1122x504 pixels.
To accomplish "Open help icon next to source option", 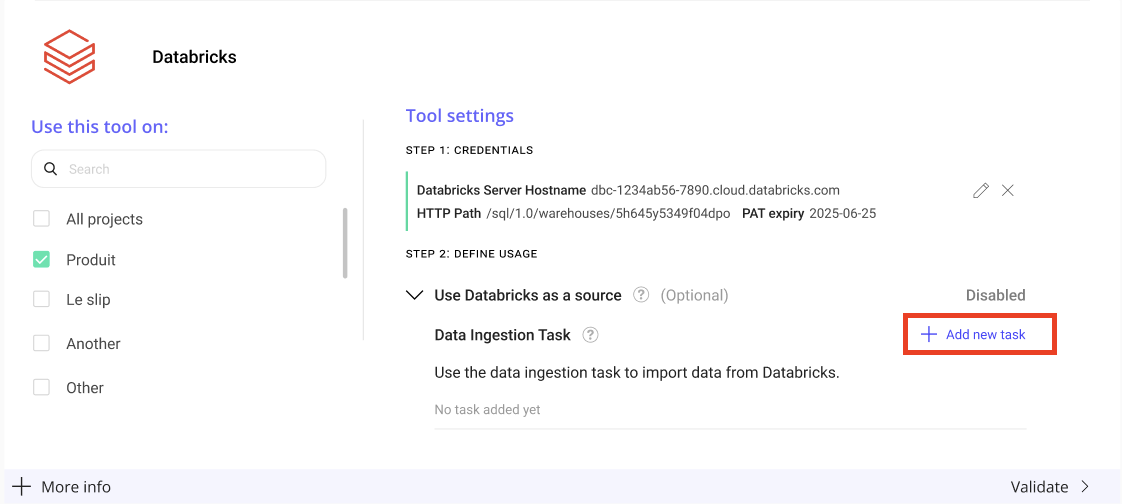I will pos(642,295).
